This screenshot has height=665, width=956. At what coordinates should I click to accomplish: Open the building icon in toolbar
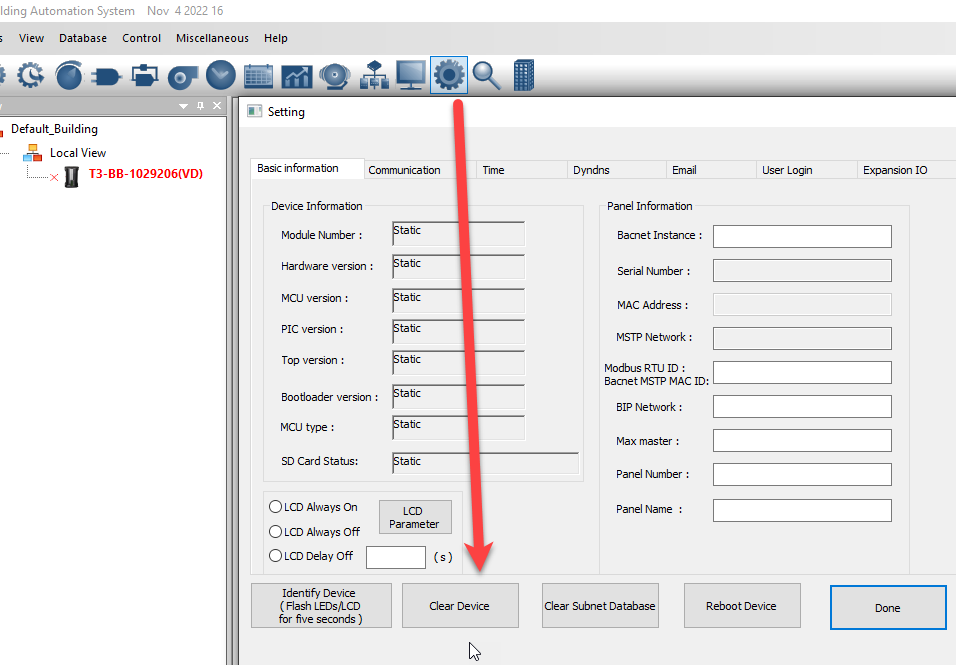pyautogui.click(x=524, y=75)
